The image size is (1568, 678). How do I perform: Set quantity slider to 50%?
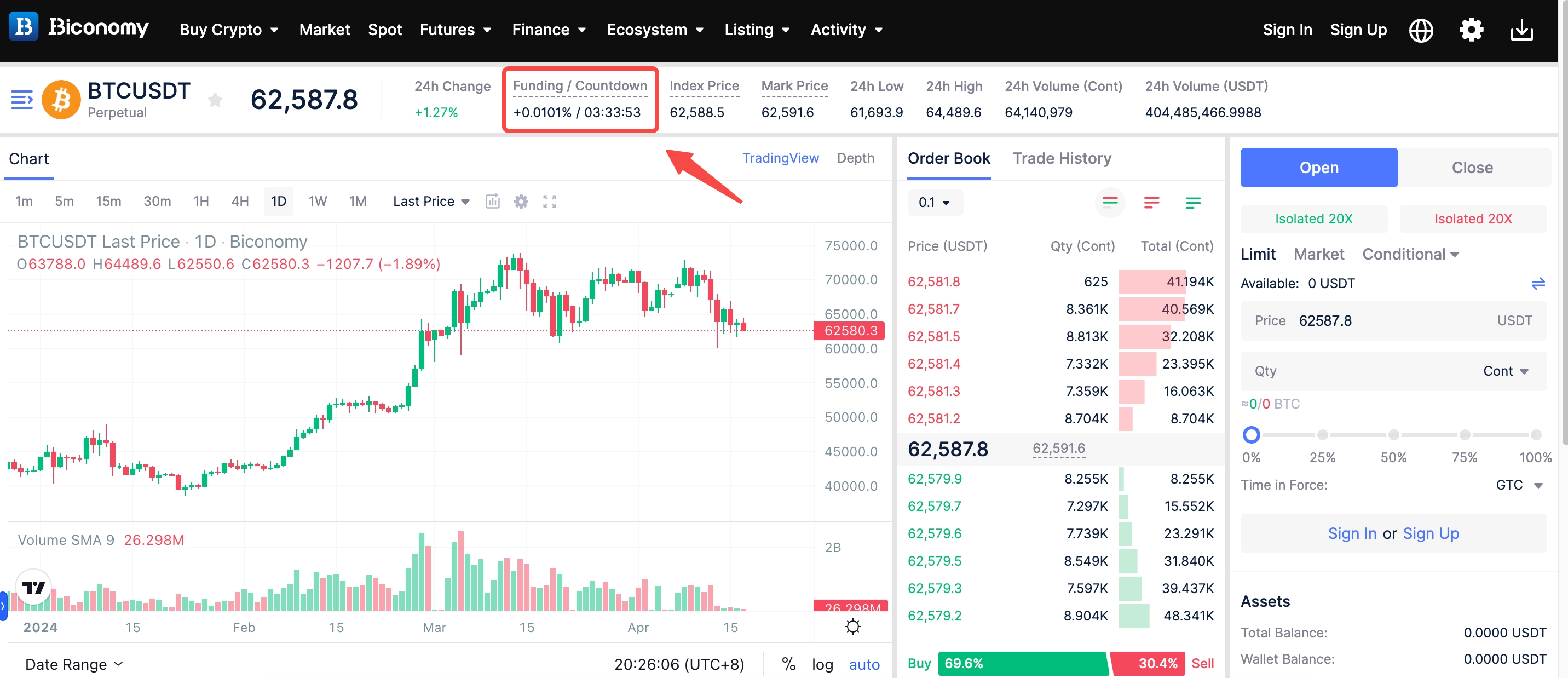coord(1393,434)
